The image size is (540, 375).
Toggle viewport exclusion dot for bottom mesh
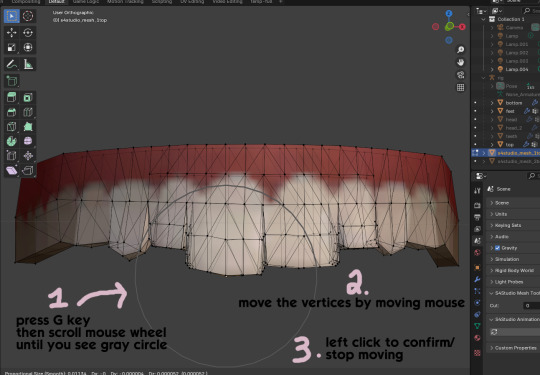point(475,103)
